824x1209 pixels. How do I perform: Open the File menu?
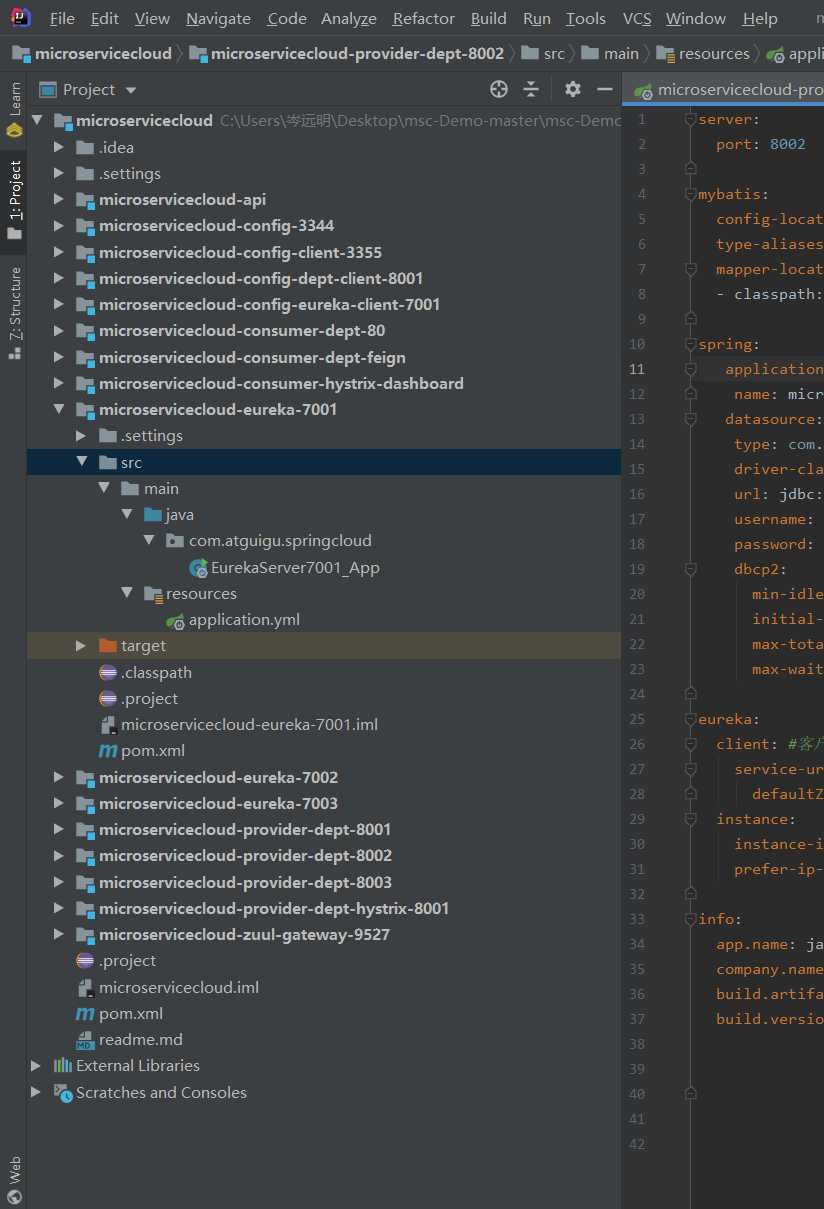point(62,18)
